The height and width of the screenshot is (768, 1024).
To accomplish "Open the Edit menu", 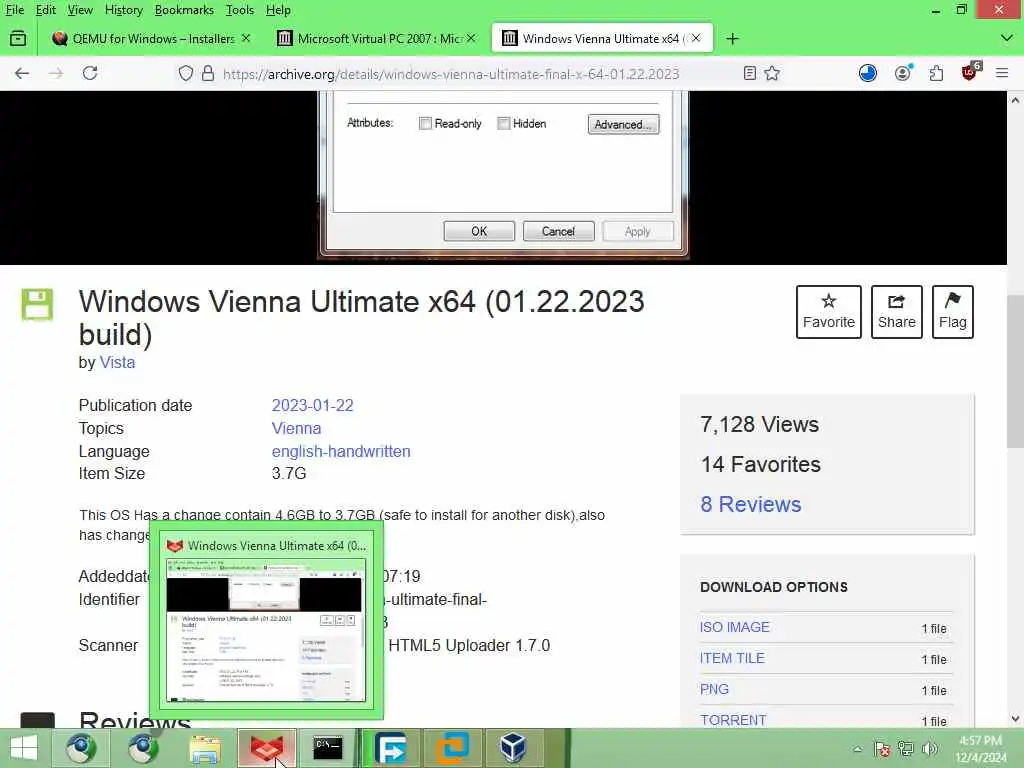I will pos(46,10).
